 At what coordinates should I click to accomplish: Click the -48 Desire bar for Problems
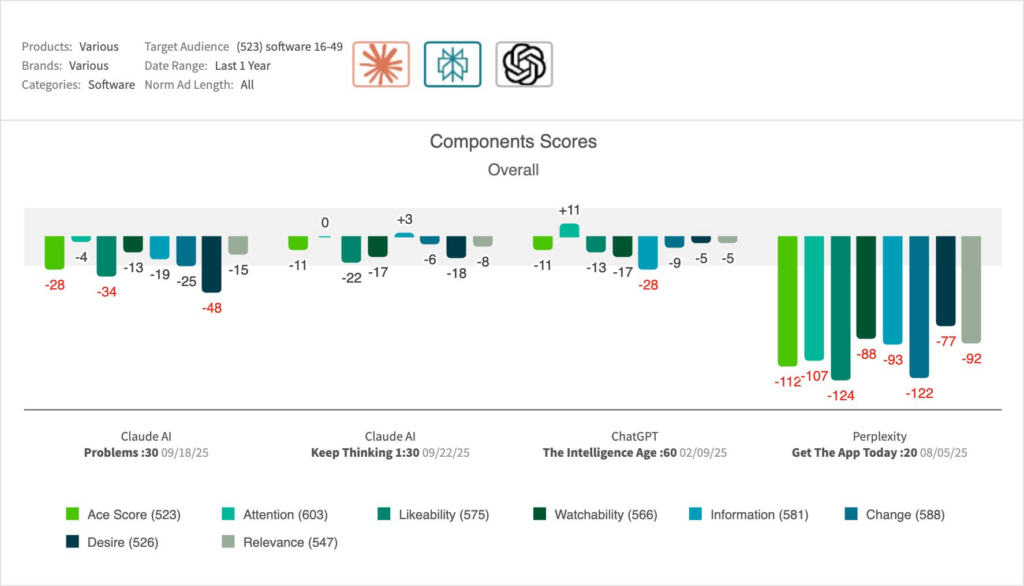point(211,264)
